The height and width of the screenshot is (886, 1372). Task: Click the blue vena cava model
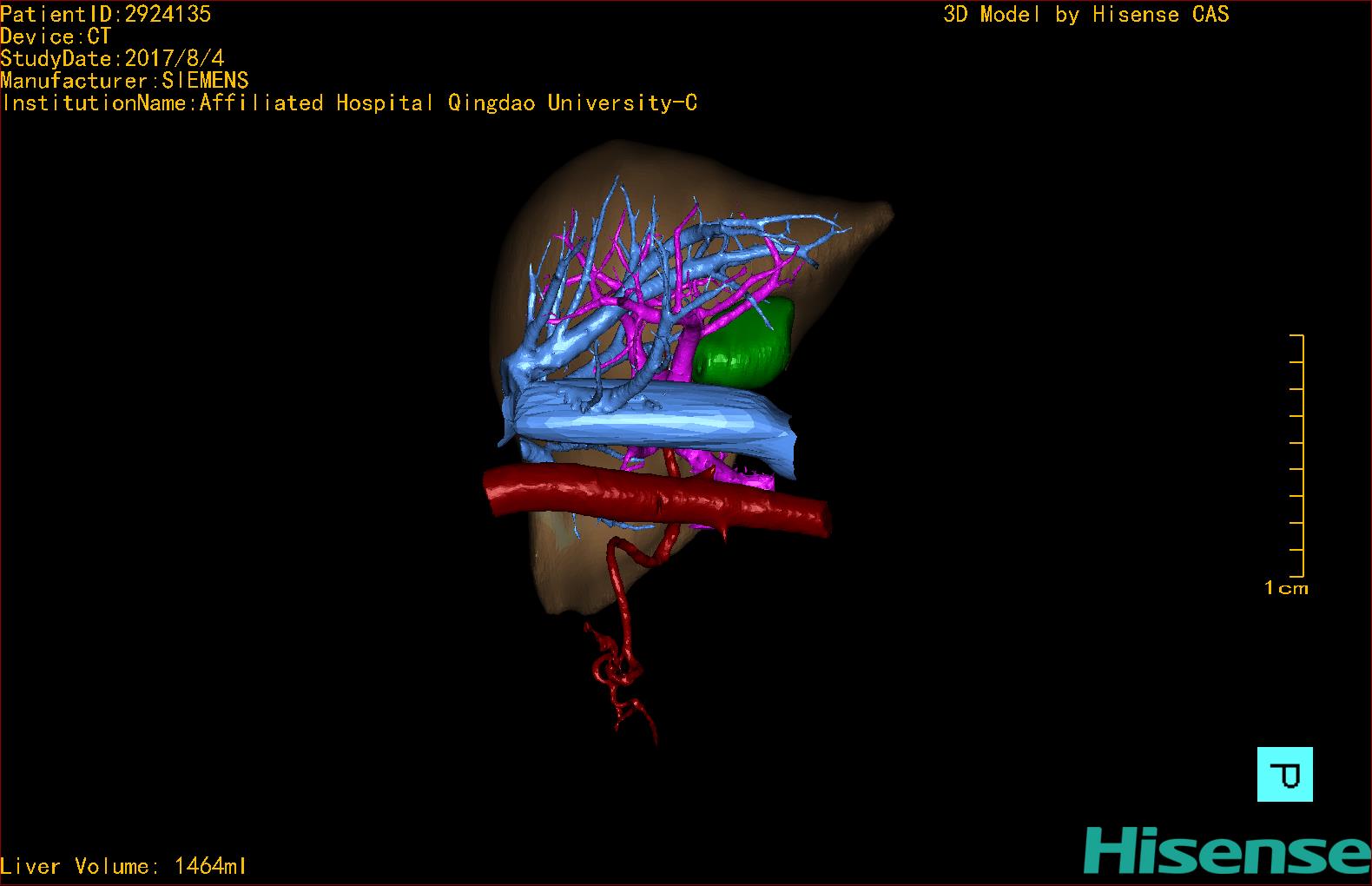click(x=651, y=427)
